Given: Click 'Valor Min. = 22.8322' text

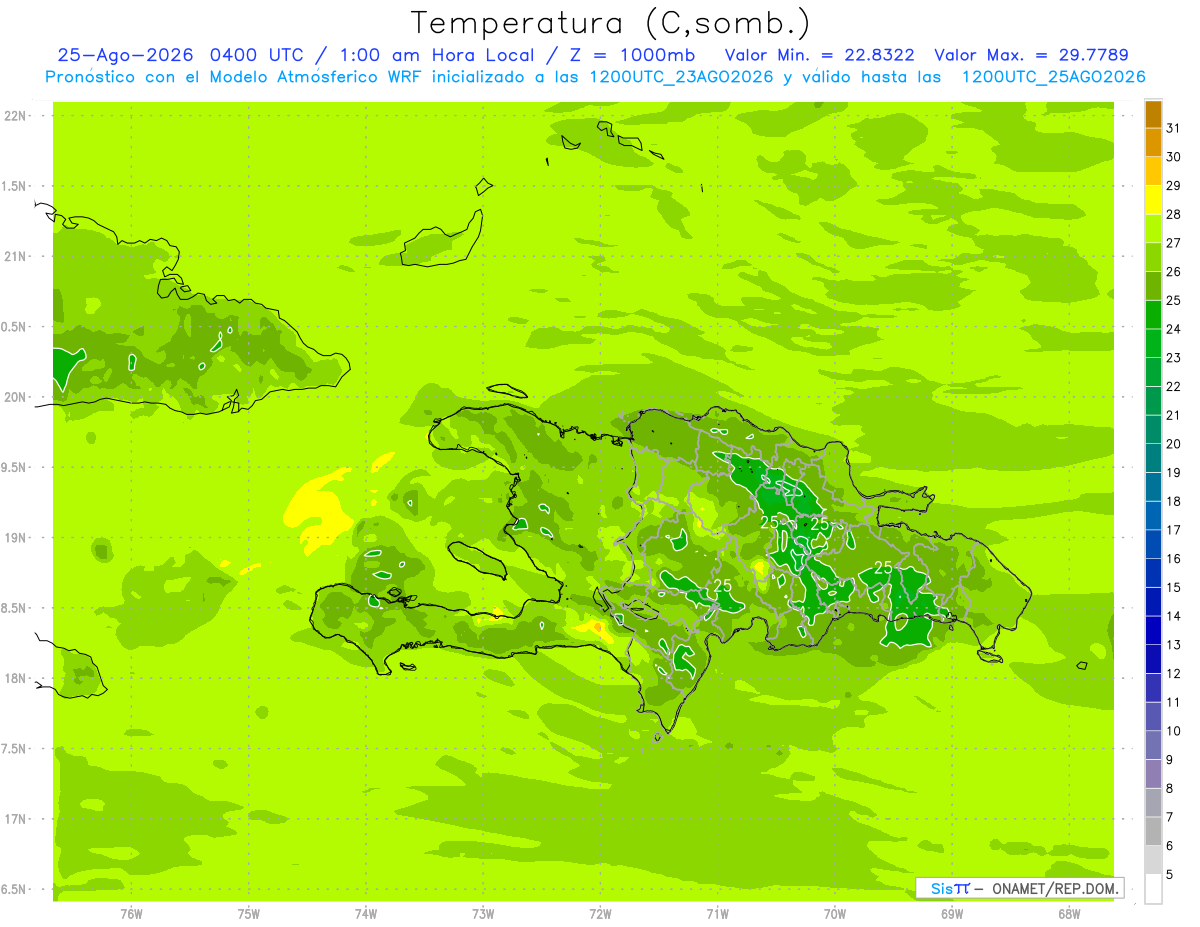Looking at the screenshot, I should [x=819, y=55].
